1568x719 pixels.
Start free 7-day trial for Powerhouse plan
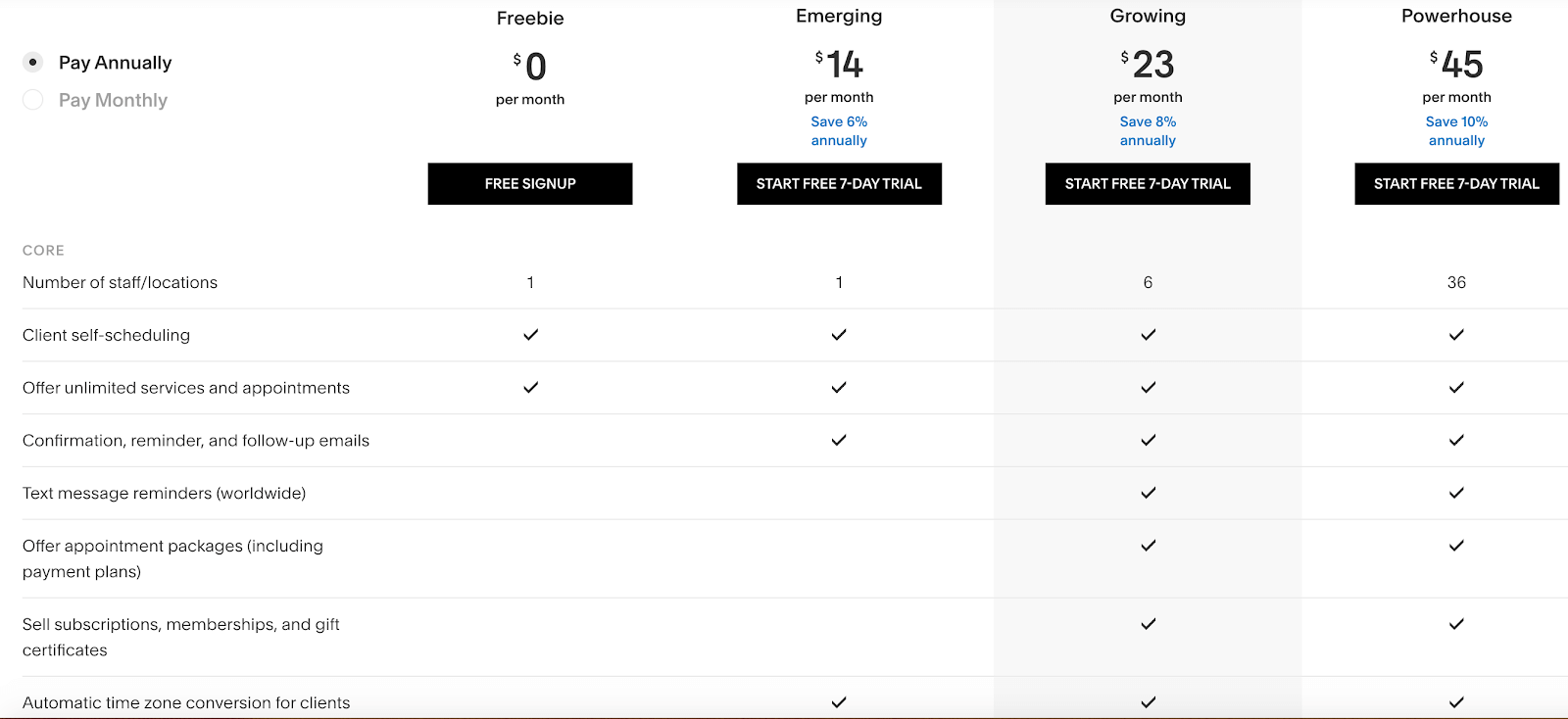[x=1456, y=184]
